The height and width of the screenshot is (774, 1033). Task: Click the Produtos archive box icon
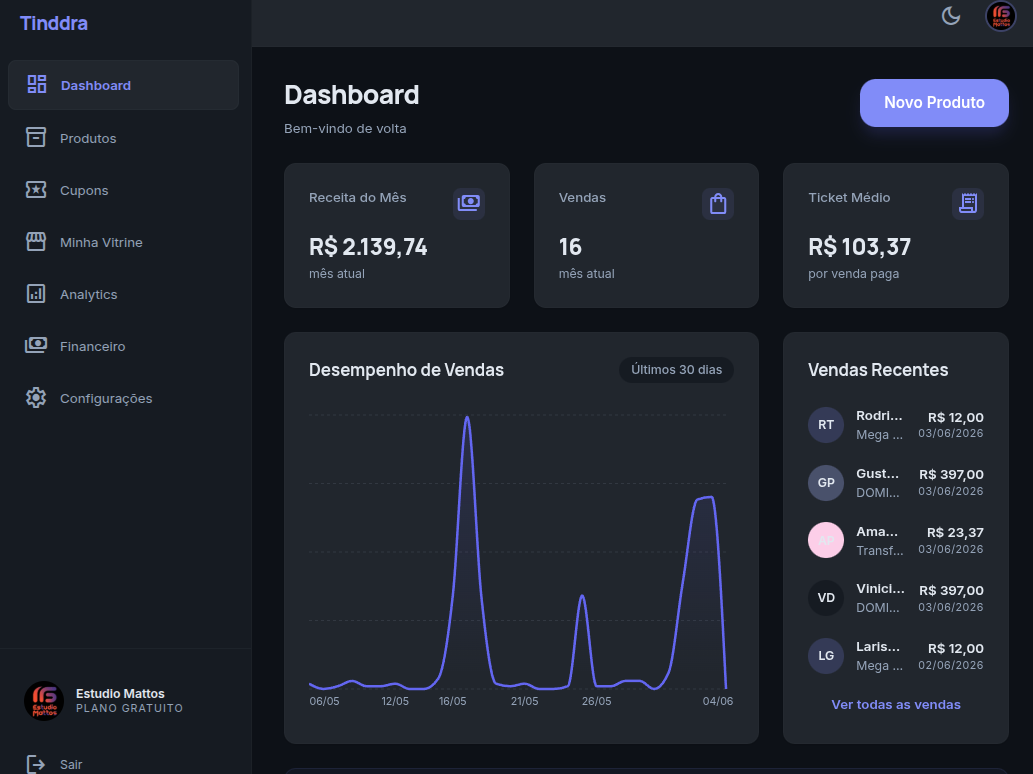(x=36, y=137)
